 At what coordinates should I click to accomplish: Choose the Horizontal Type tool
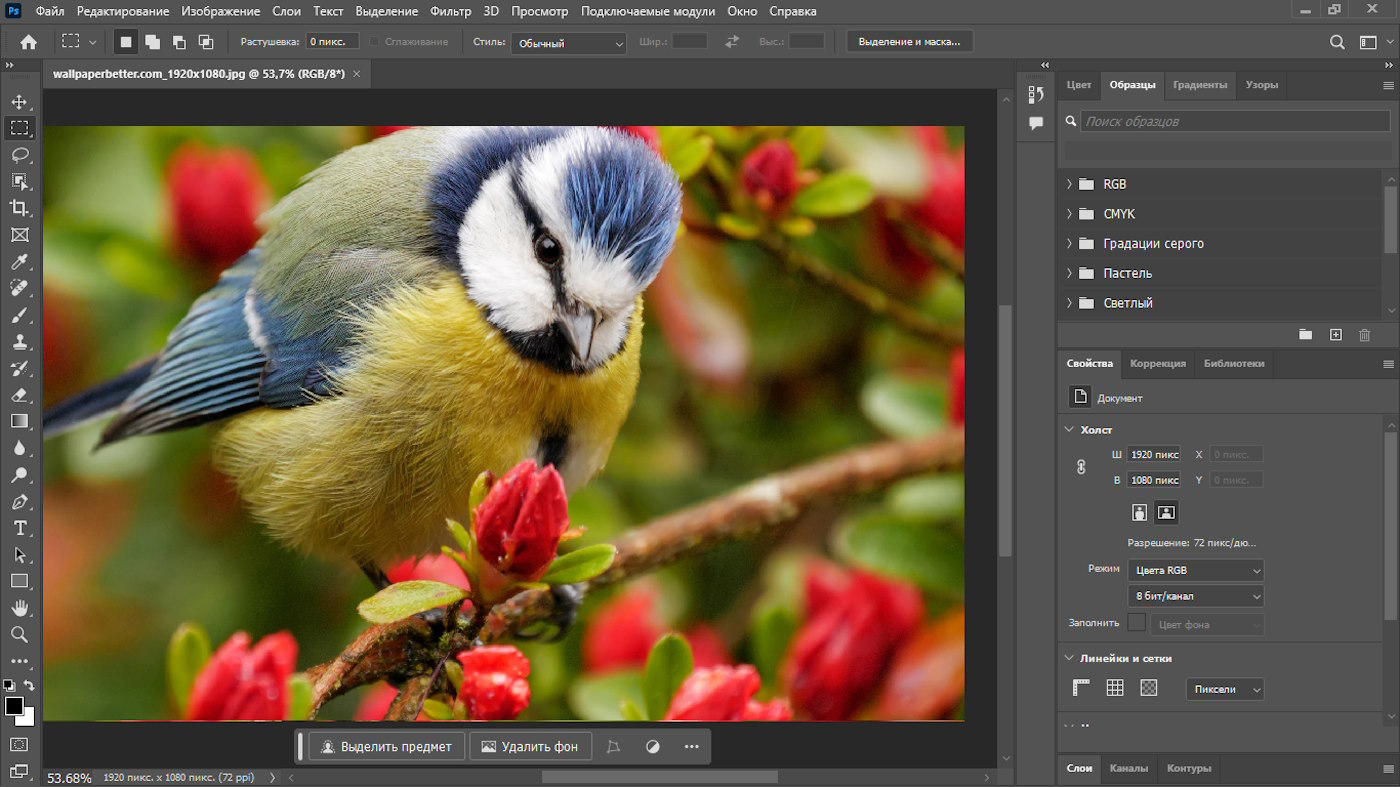(x=19, y=528)
